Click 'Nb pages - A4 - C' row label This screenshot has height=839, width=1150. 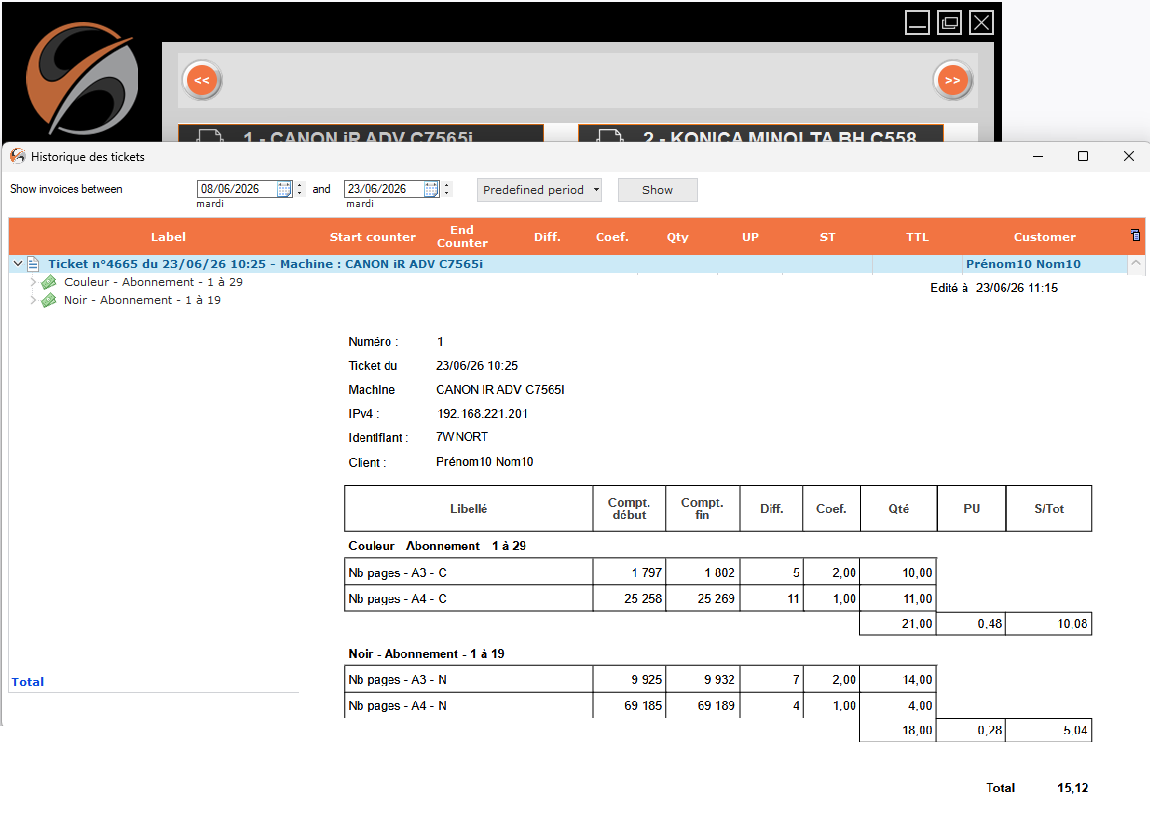[x=398, y=598]
